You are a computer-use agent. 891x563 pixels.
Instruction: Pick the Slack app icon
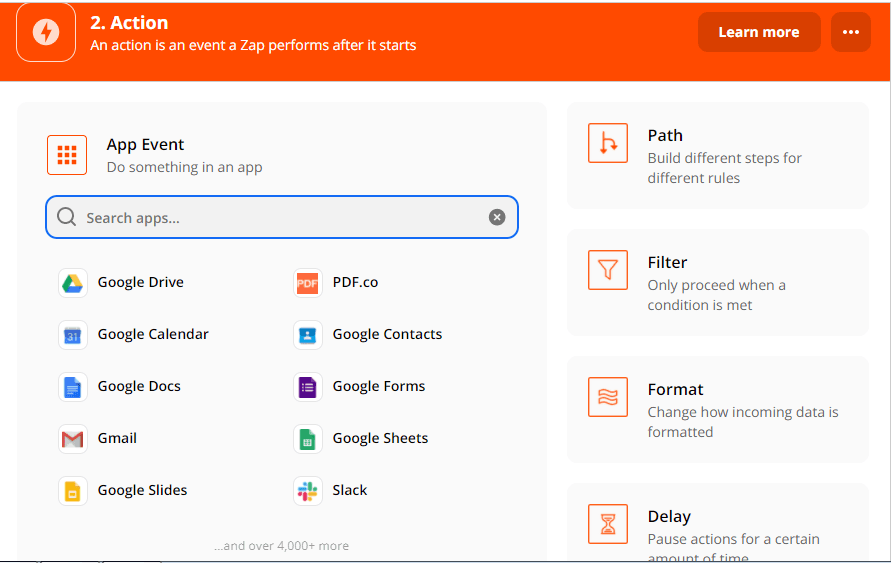pos(308,491)
